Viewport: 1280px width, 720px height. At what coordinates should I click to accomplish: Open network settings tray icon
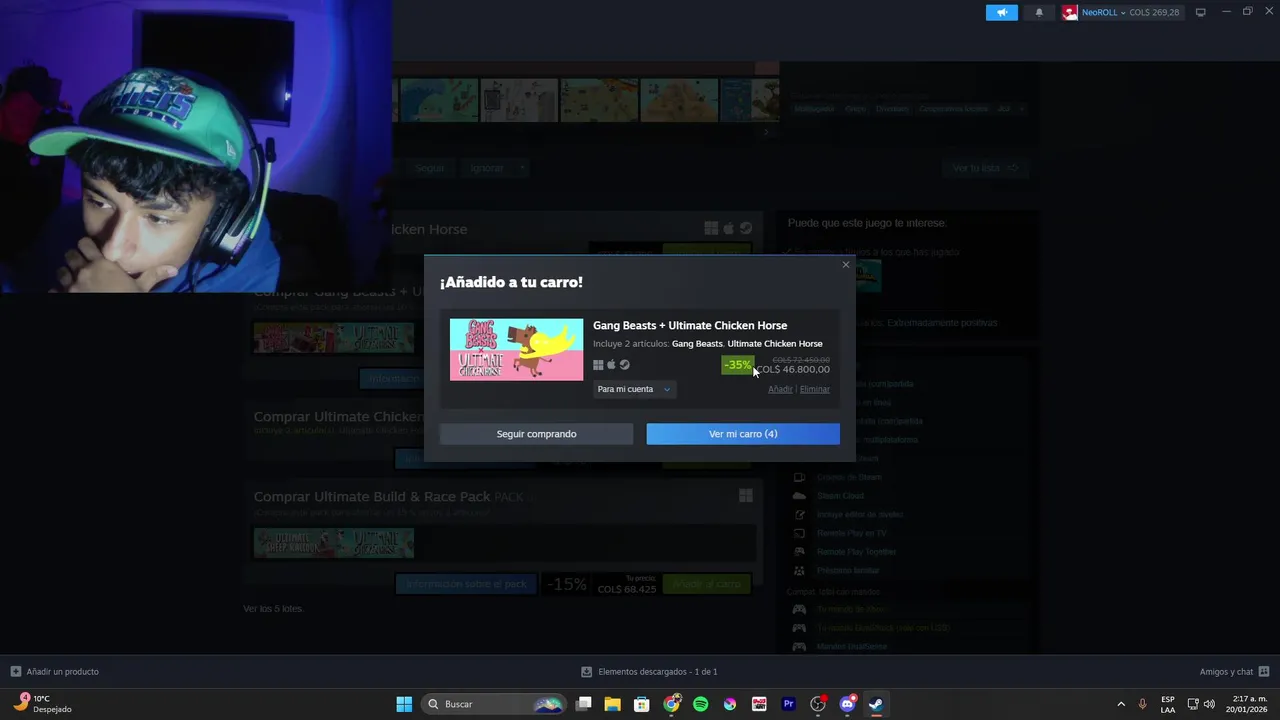click(x=1193, y=704)
